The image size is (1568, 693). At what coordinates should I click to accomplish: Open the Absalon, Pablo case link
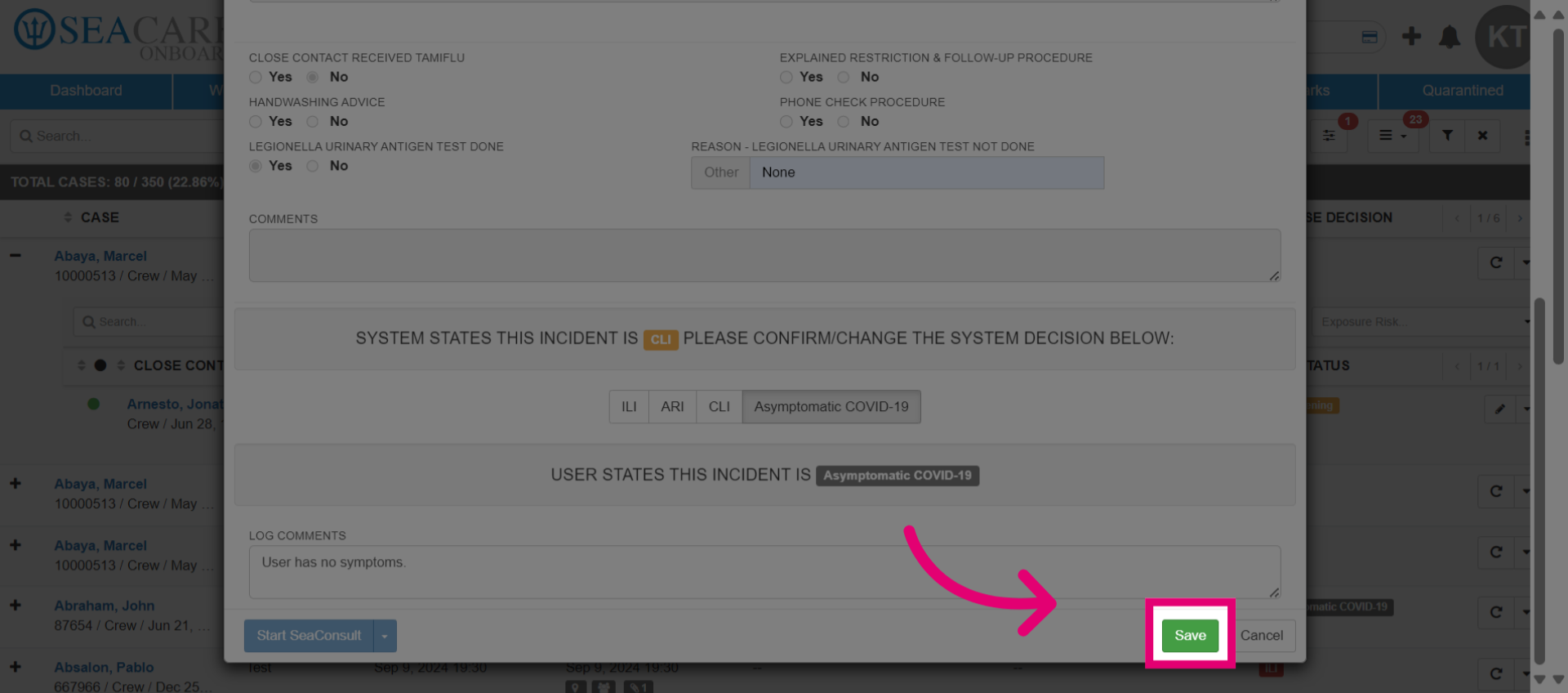point(104,667)
